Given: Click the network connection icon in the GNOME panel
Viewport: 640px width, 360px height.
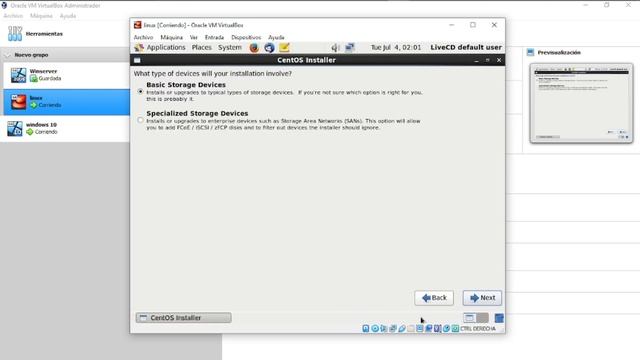Looking at the screenshot, I should tap(350, 48).
